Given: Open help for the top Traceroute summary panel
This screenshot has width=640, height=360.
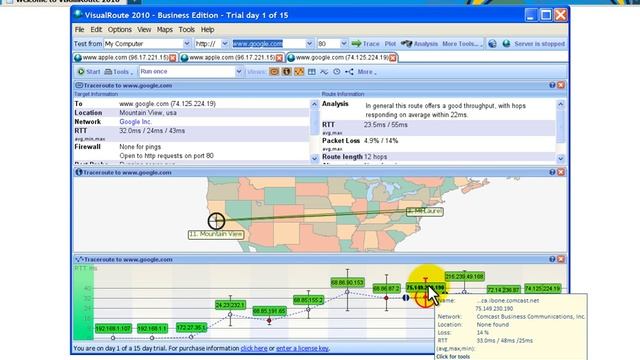Looking at the screenshot, I should click(x=552, y=85).
